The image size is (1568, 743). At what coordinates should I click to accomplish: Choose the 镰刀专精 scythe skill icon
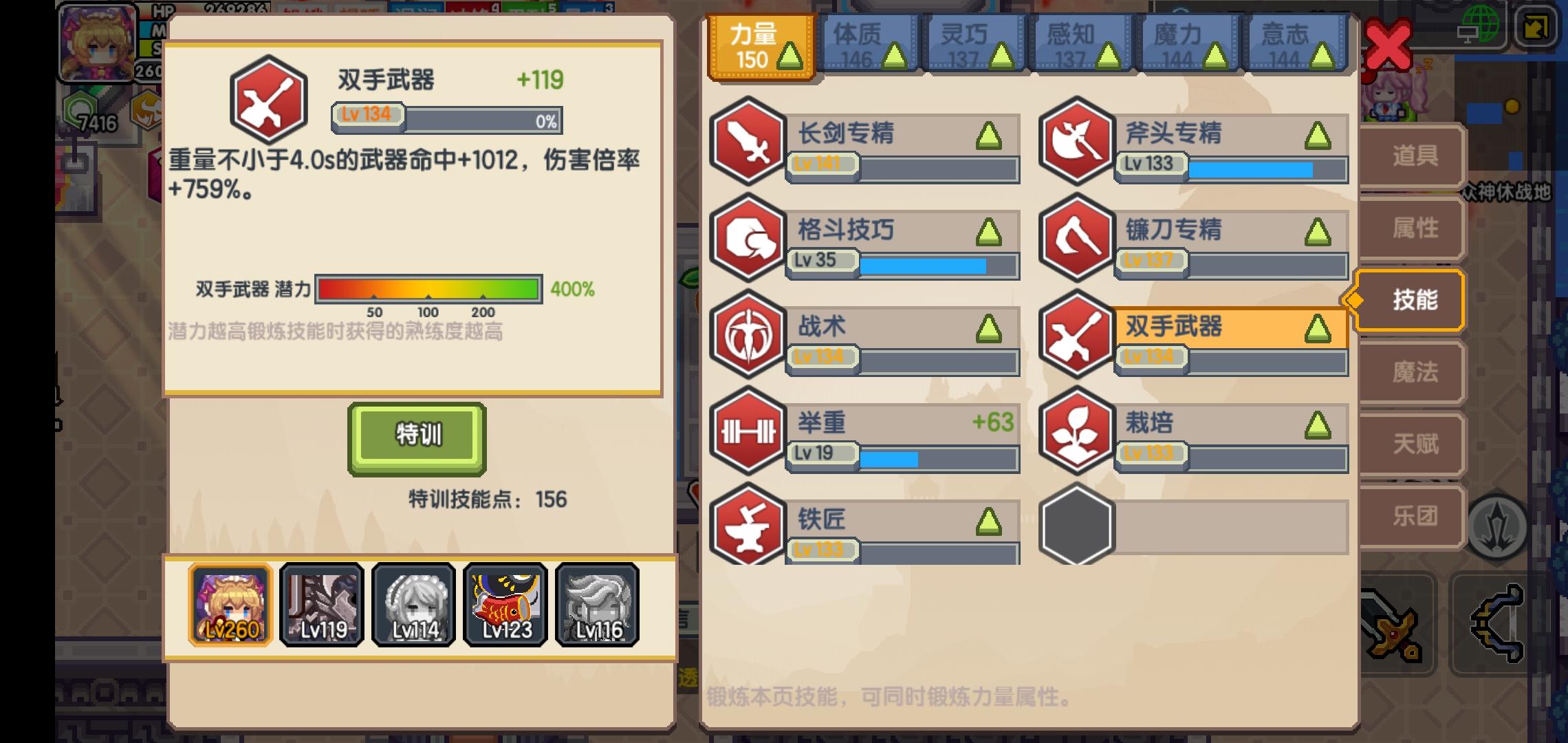pyautogui.click(x=1076, y=237)
